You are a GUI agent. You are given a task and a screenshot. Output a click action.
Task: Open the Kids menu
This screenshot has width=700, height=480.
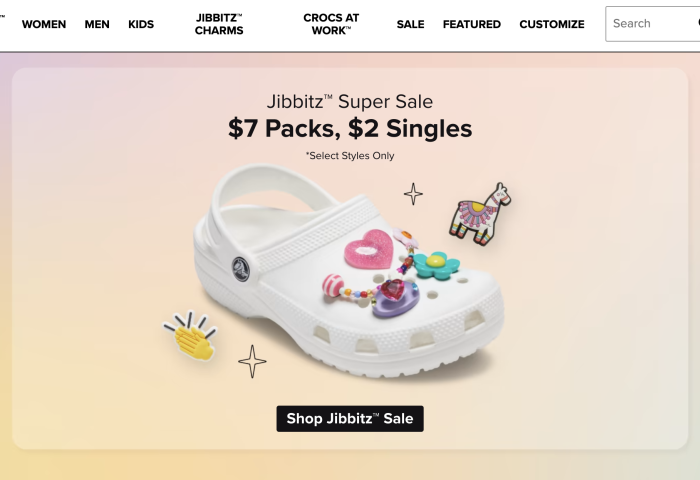coord(141,24)
